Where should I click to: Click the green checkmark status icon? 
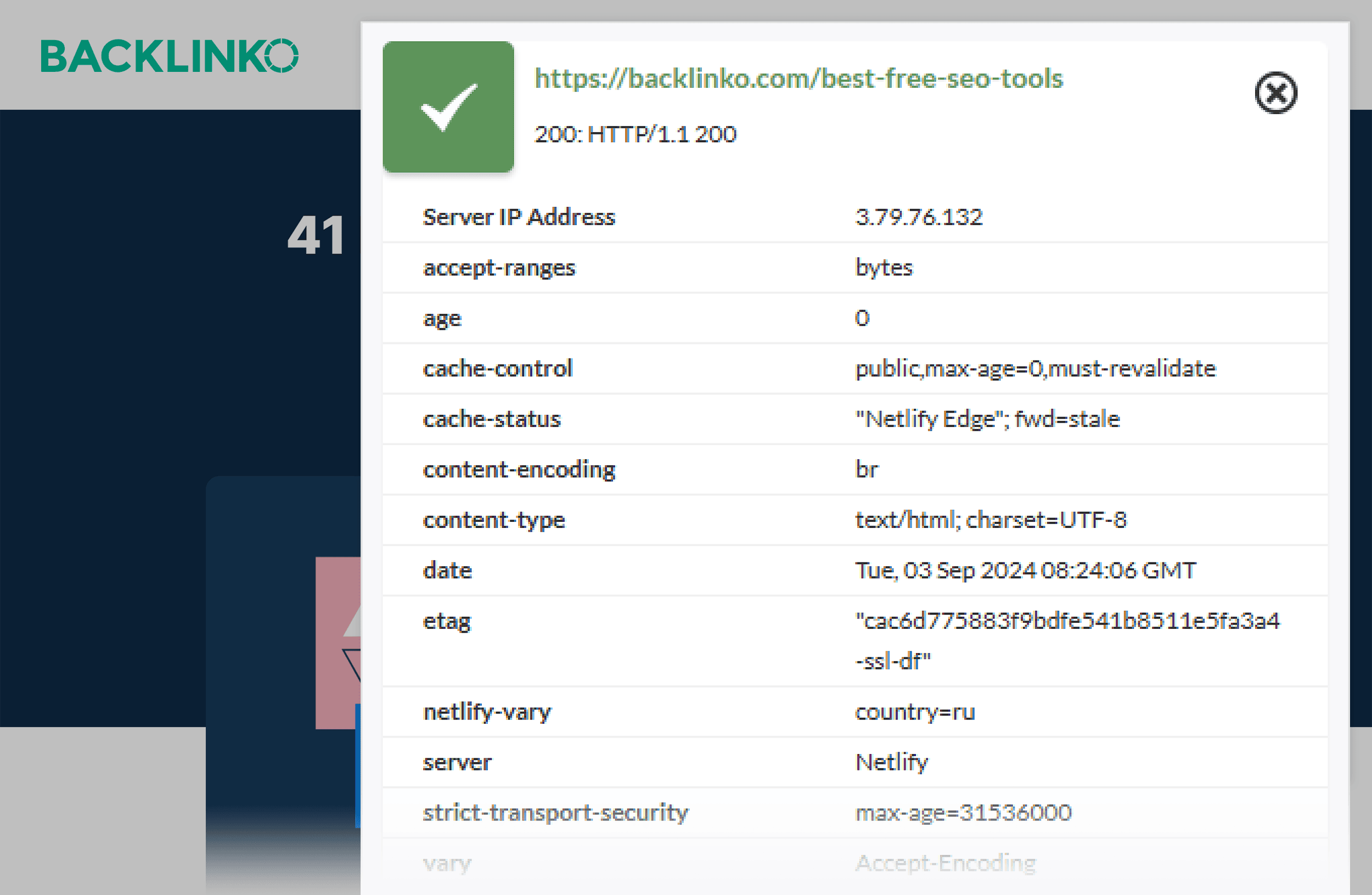tap(448, 107)
